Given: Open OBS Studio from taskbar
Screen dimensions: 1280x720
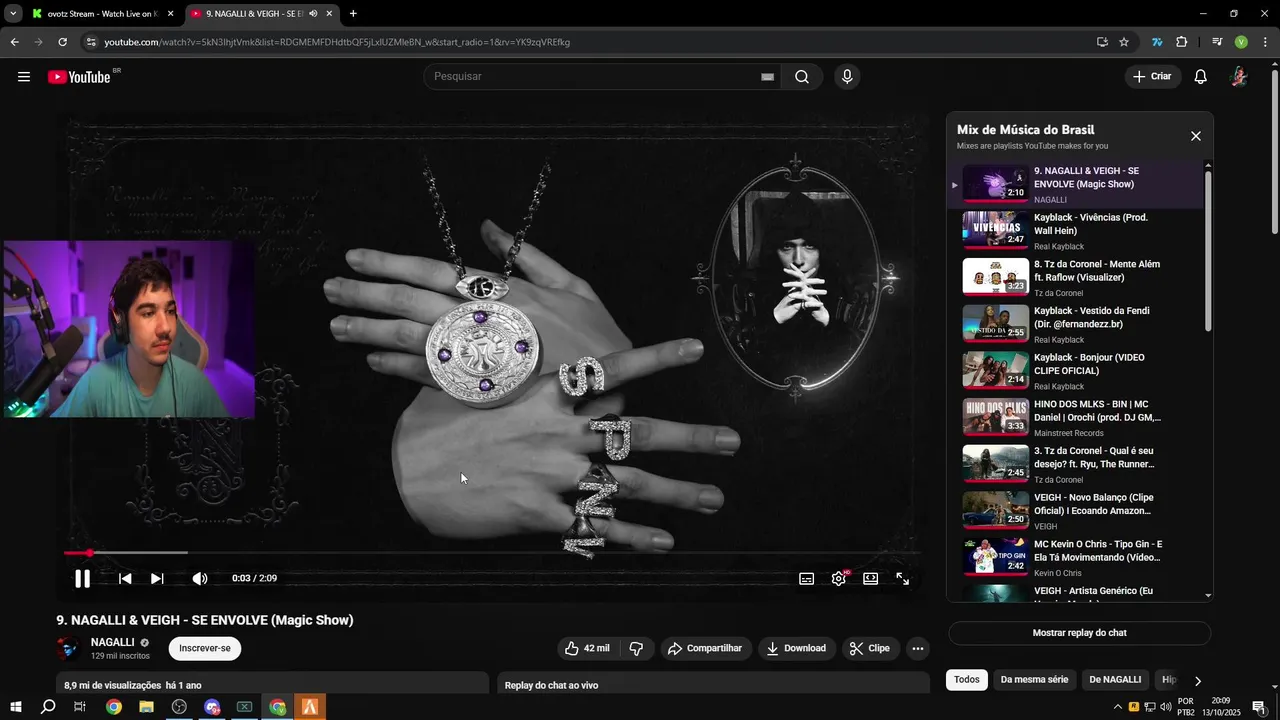Looking at the screenshot, I should tap(179, 707).
